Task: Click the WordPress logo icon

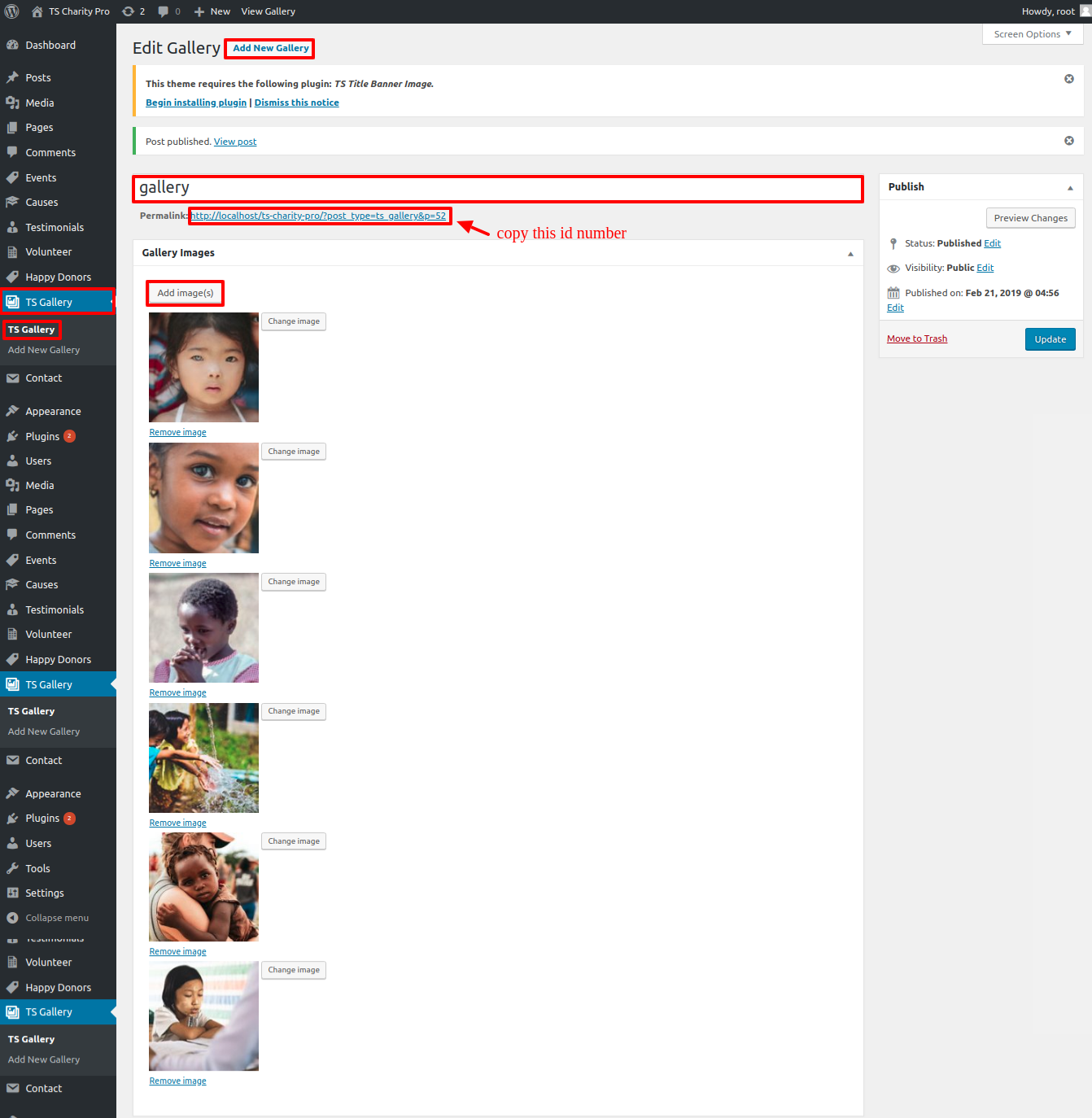Action: (12, 11)
